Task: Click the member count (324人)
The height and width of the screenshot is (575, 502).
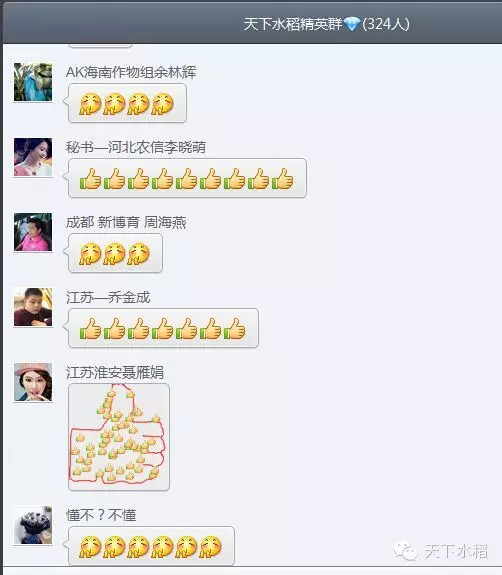Action: pos(386,25)
